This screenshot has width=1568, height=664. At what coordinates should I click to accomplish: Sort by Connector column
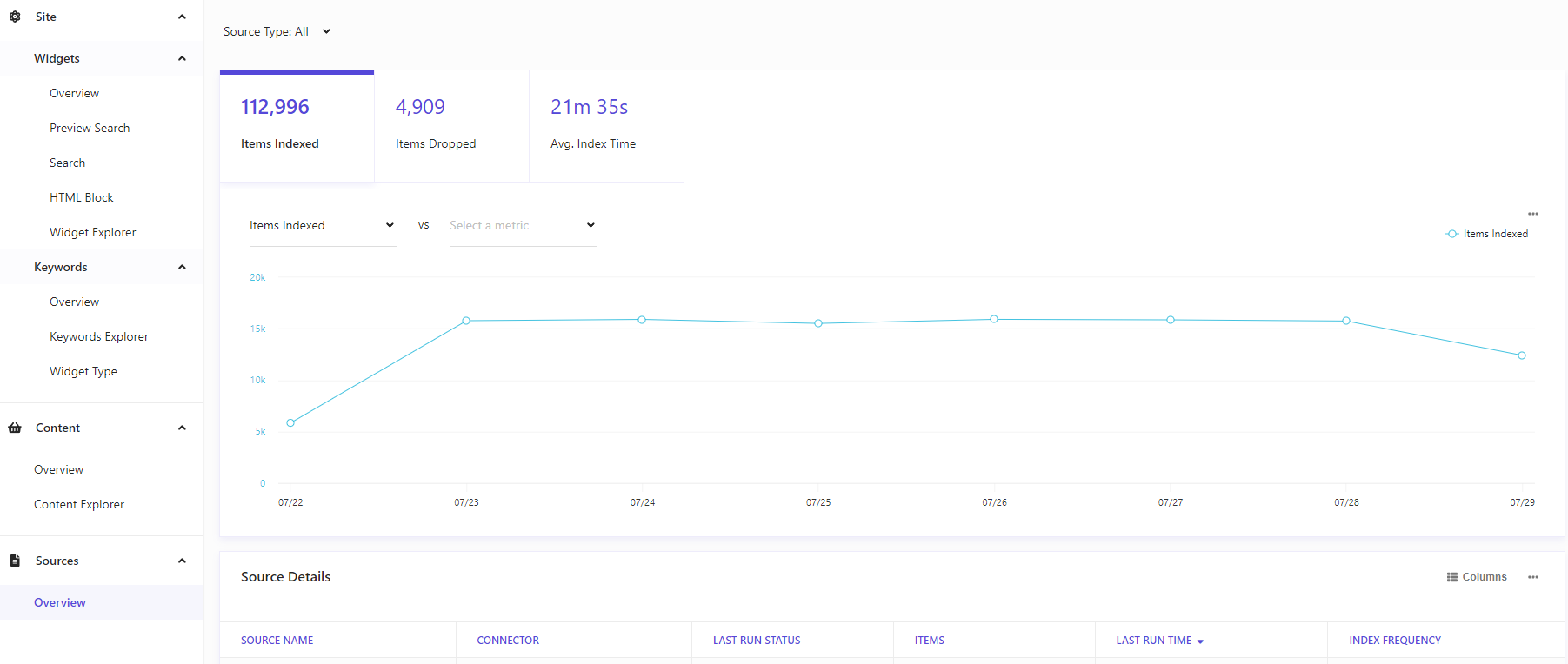point(508,641)
